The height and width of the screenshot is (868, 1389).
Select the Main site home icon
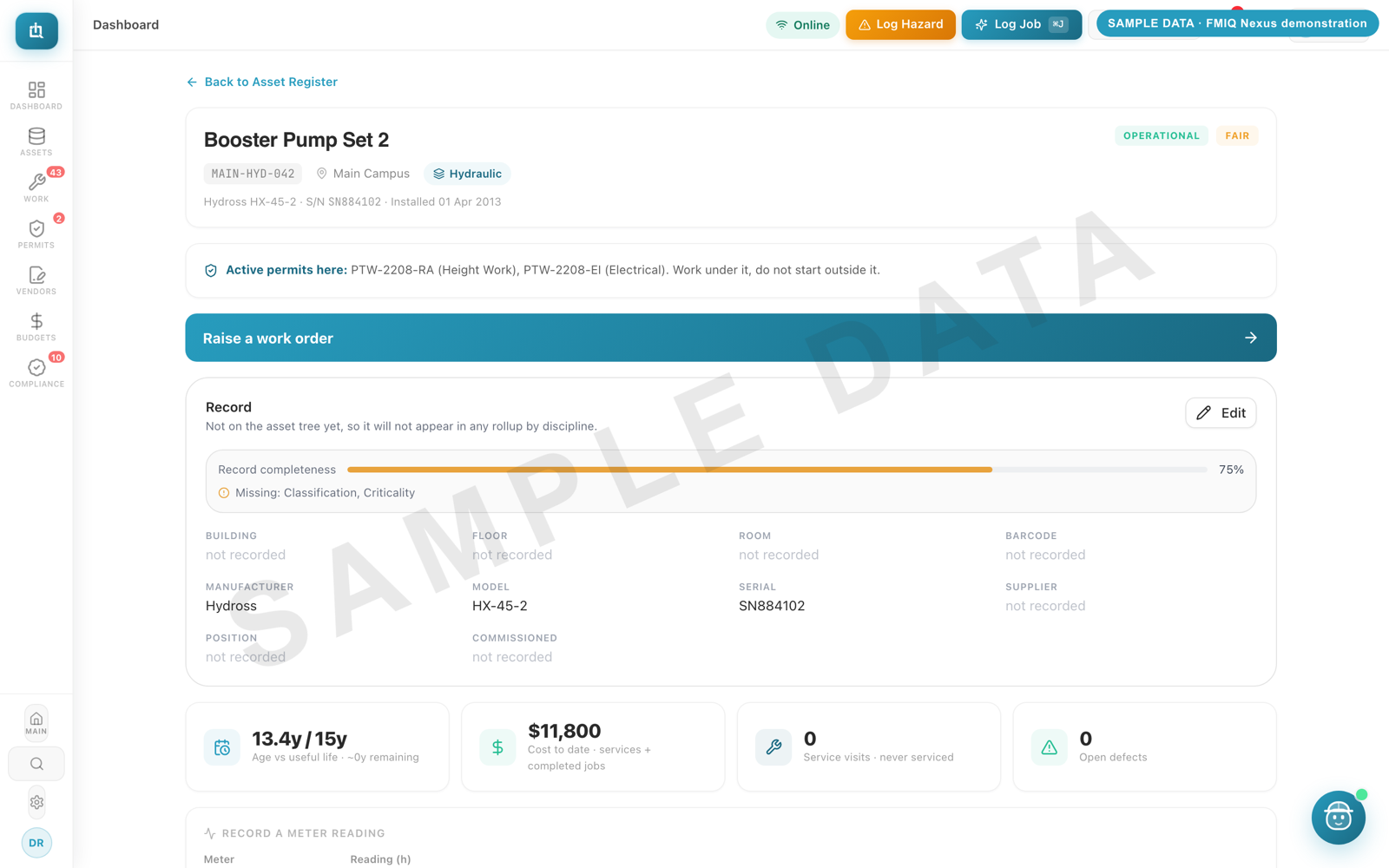pyautogui.click(x=36, y=722)
